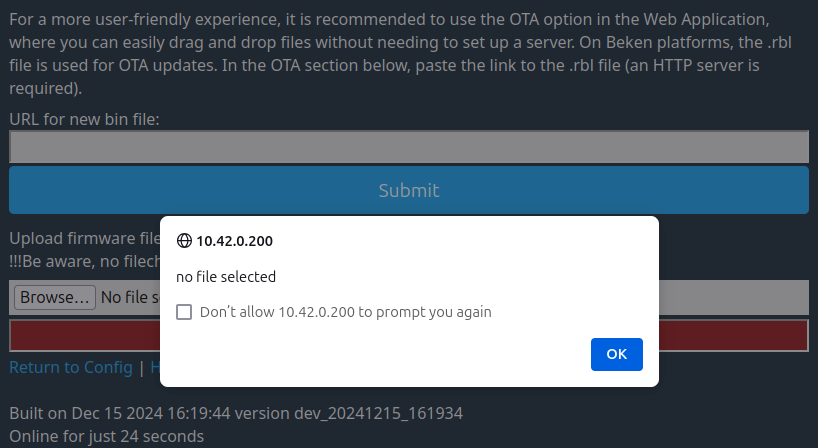Click the "Online for just 24 seconds" status line
Screen dimensions: 818x448
pos(106,436)
